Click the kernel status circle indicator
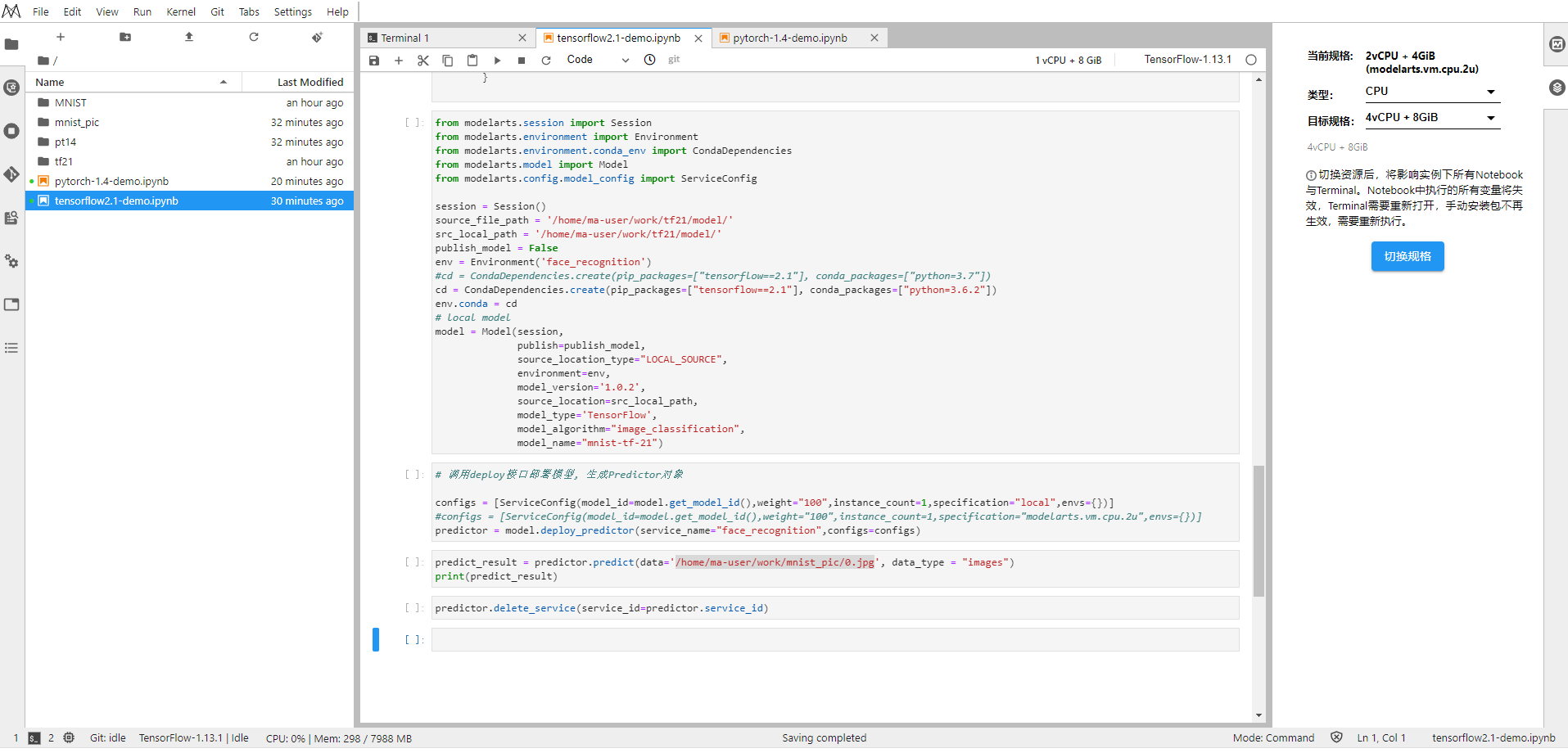 coord(1251,60)
